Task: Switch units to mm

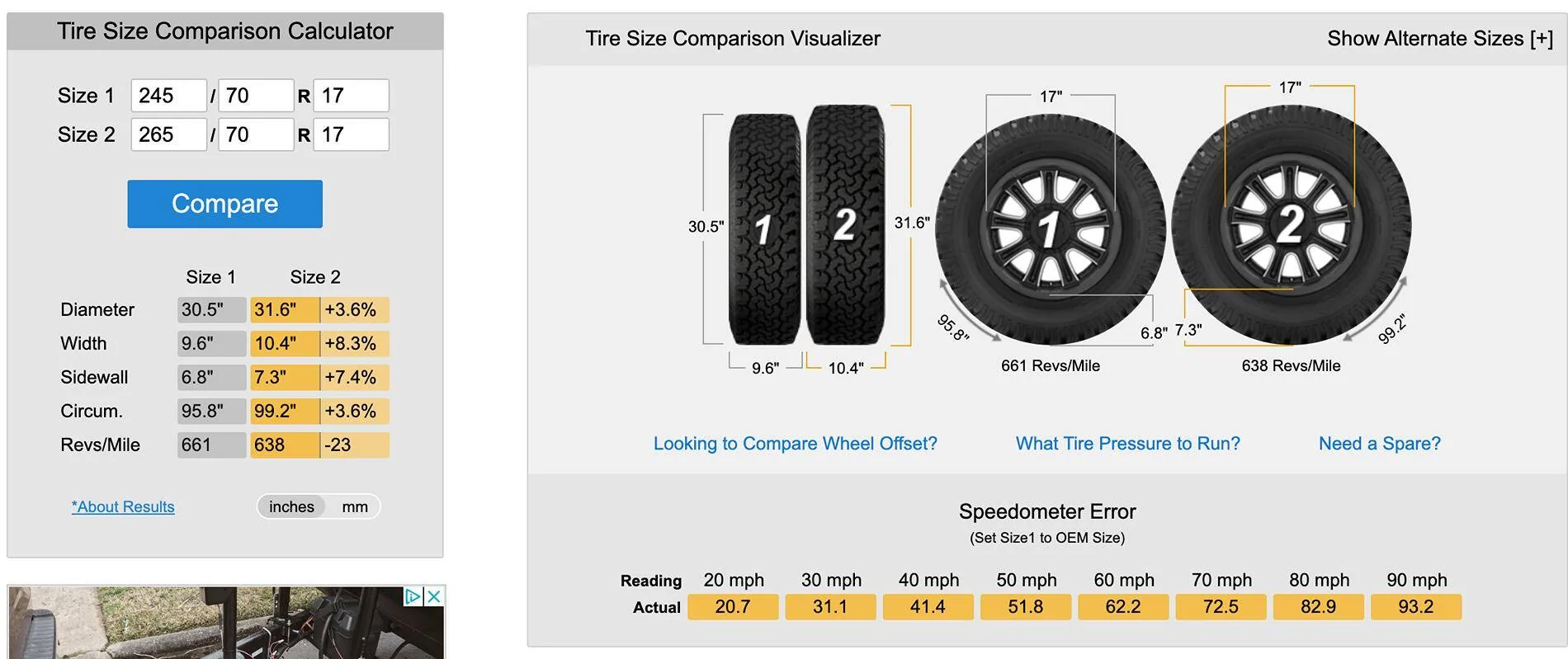Action: 355,506
